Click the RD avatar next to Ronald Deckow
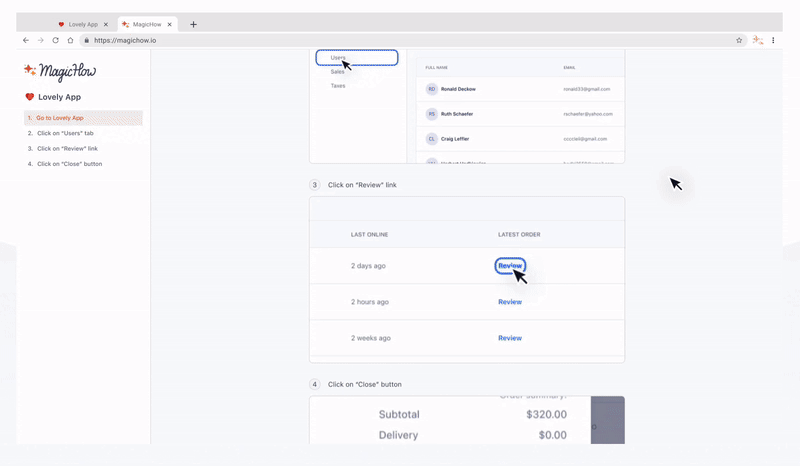Viewport: 800px width, 466px height. pyautogui.click(x=432, y=89)
